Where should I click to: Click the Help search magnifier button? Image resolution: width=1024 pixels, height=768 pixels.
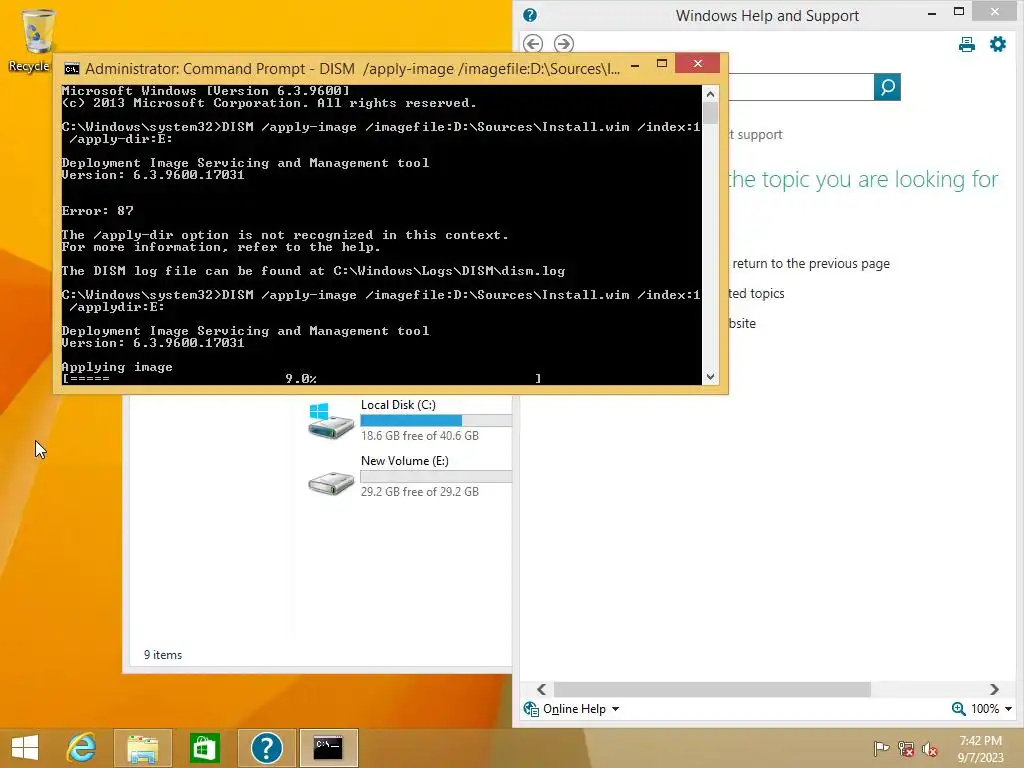(x=887, y=87)
